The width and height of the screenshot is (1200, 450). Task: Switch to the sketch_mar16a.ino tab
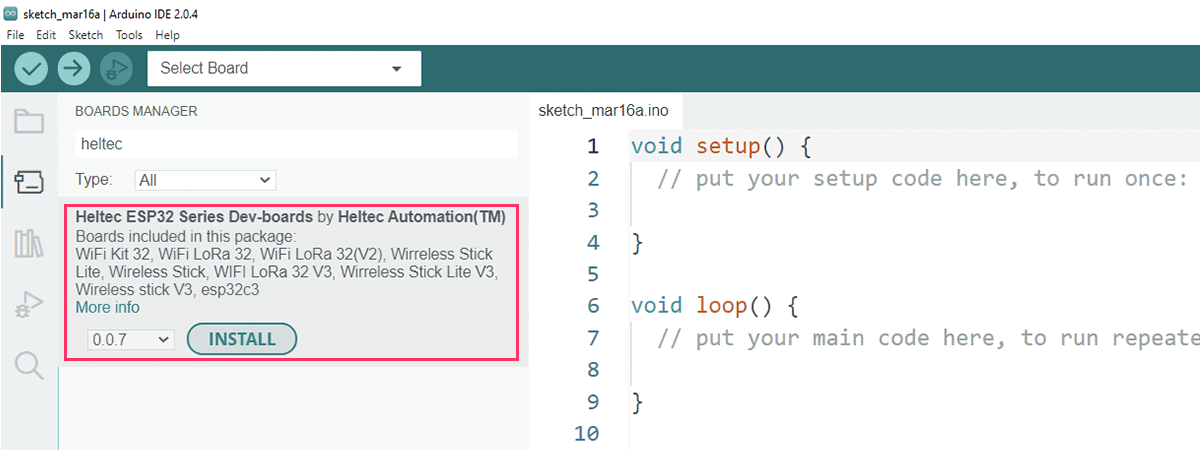[x=603, y=110]
